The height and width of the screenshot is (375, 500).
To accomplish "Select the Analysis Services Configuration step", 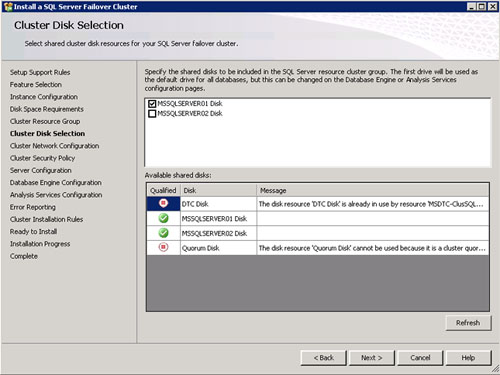I will (x=56, y=195).
